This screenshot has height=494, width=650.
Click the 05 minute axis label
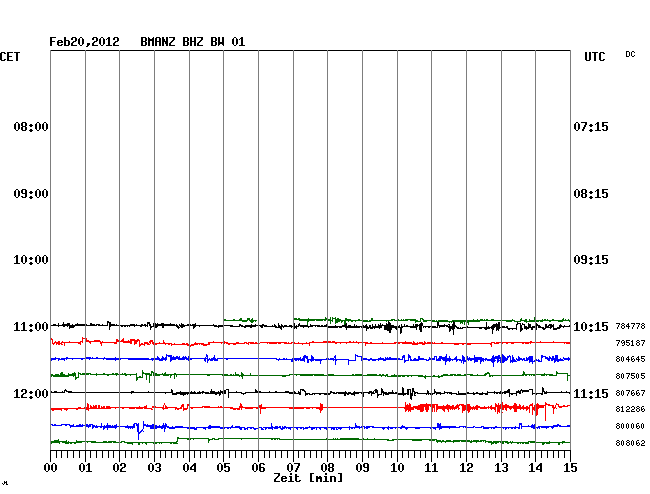[x=223, y=468]
